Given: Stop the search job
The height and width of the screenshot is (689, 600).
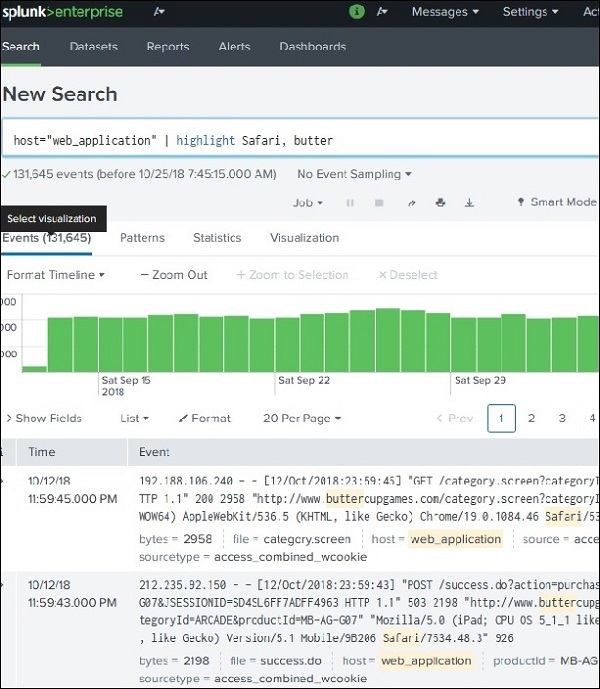Looking at the screenshot, I should click(x=379, y=202).
